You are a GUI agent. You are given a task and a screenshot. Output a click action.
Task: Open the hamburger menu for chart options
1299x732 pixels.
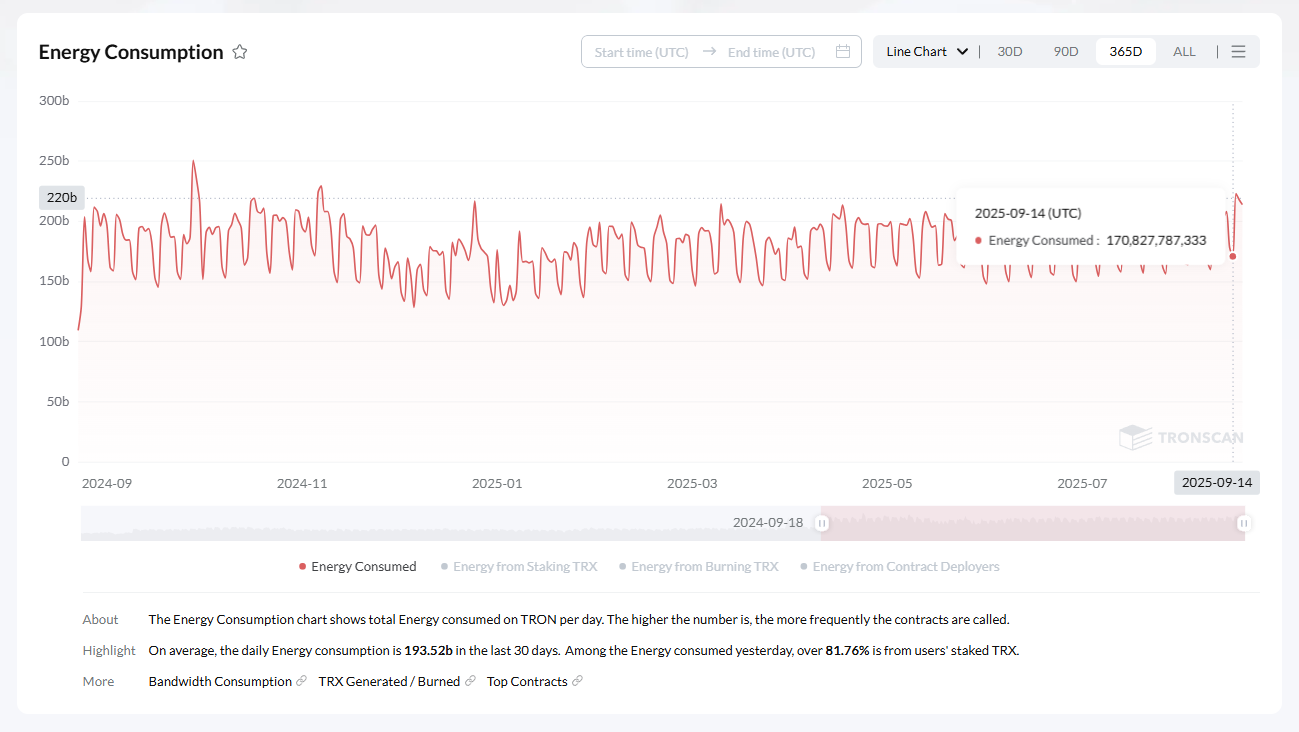click(x=1238, y=52)
